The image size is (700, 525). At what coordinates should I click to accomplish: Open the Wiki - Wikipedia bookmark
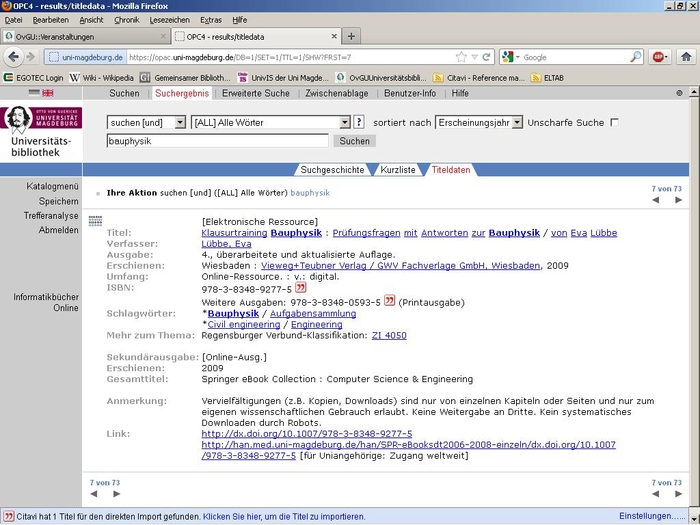[102, 78]
